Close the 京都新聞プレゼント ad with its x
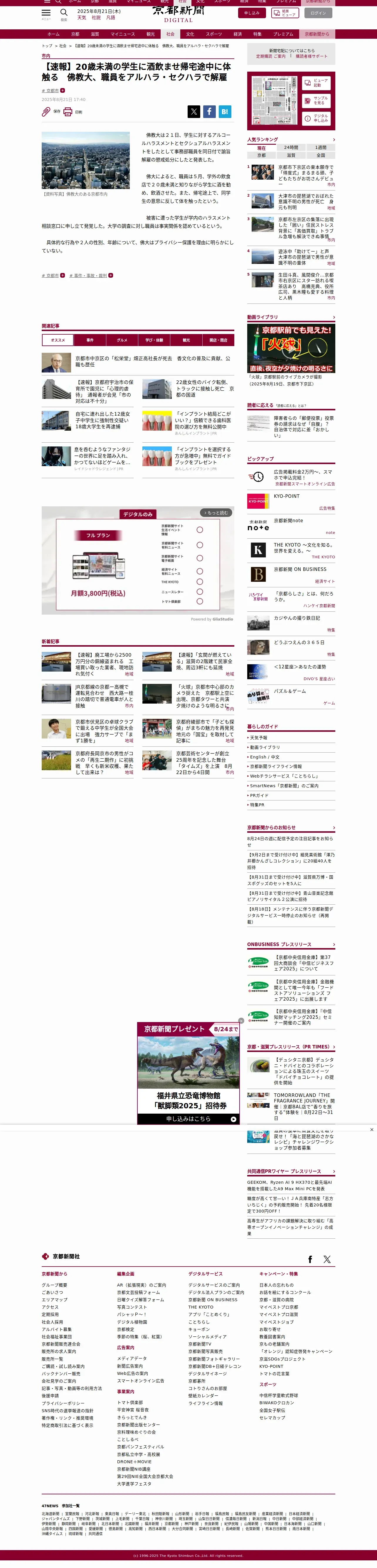 coord(241,1021)
